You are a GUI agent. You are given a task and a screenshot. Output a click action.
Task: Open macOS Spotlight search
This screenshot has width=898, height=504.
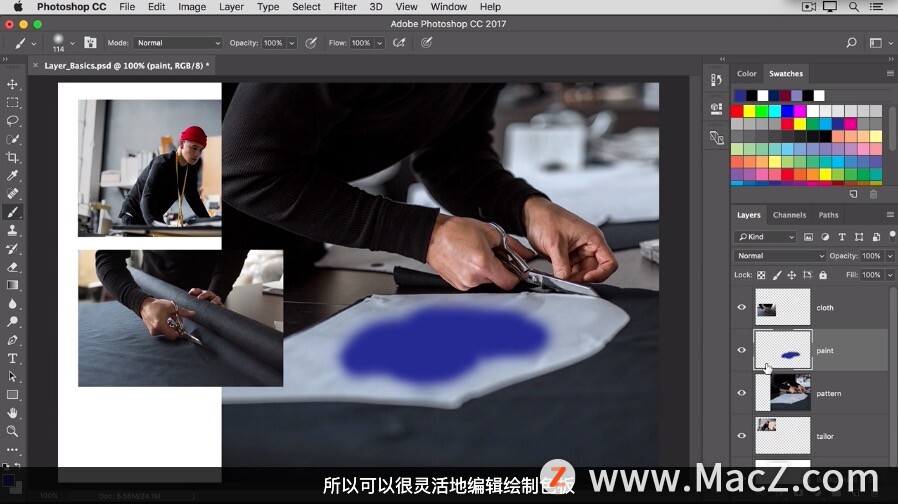[853, 7]
